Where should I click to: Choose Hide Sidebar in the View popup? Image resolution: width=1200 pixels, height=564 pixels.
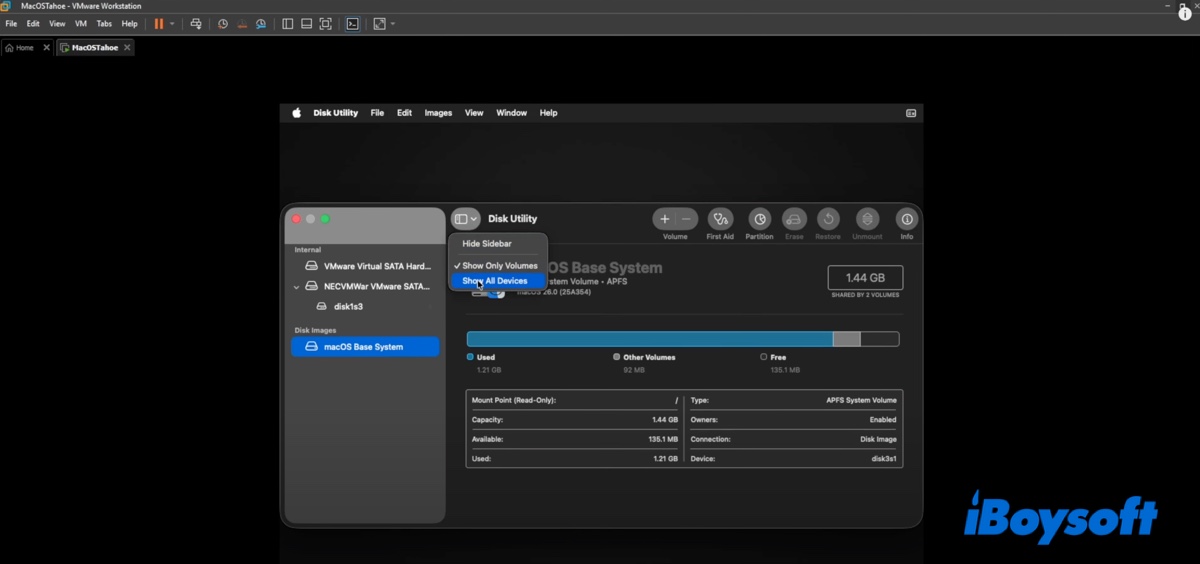487,244
